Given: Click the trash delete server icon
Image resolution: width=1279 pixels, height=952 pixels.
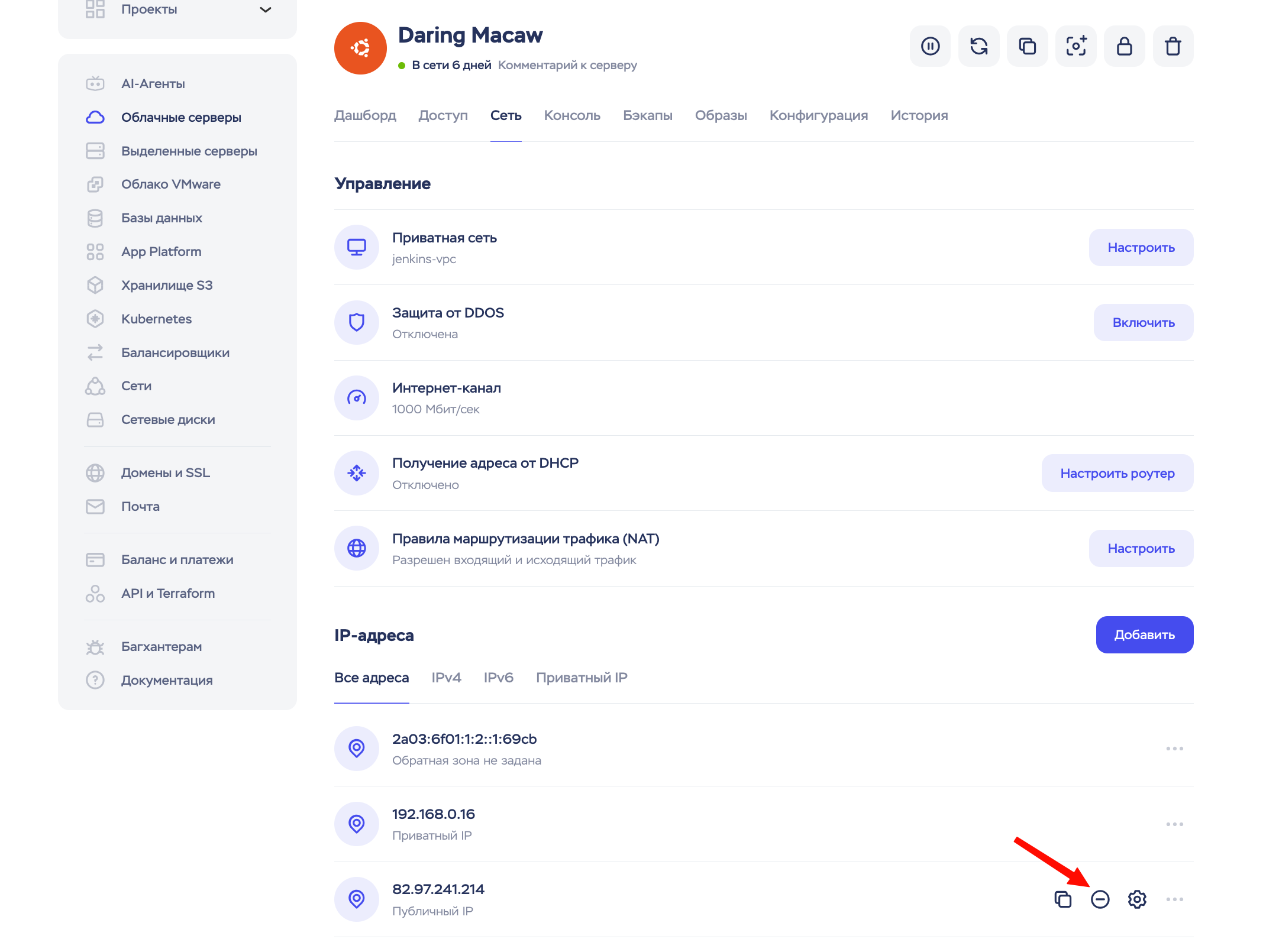Looking at the screenshot, I should pyautogui.click(x=1173, y=46).
